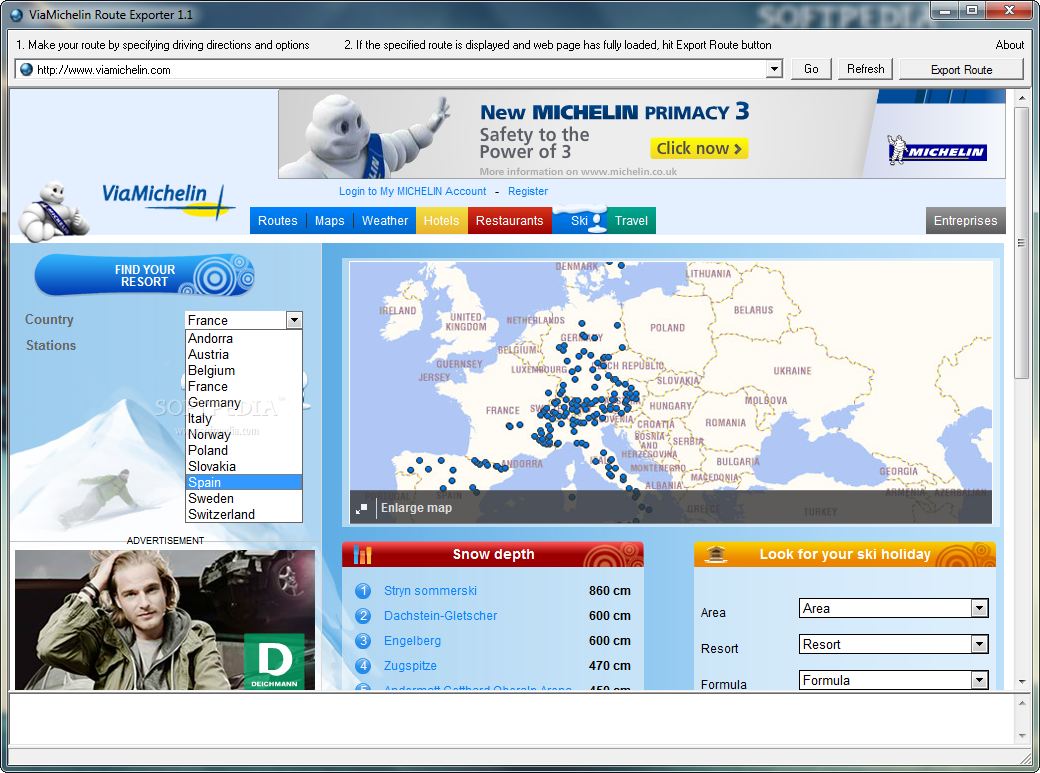1040x773 pixels.
Task: Click the Click now banner button
Action: coord(699,148)
